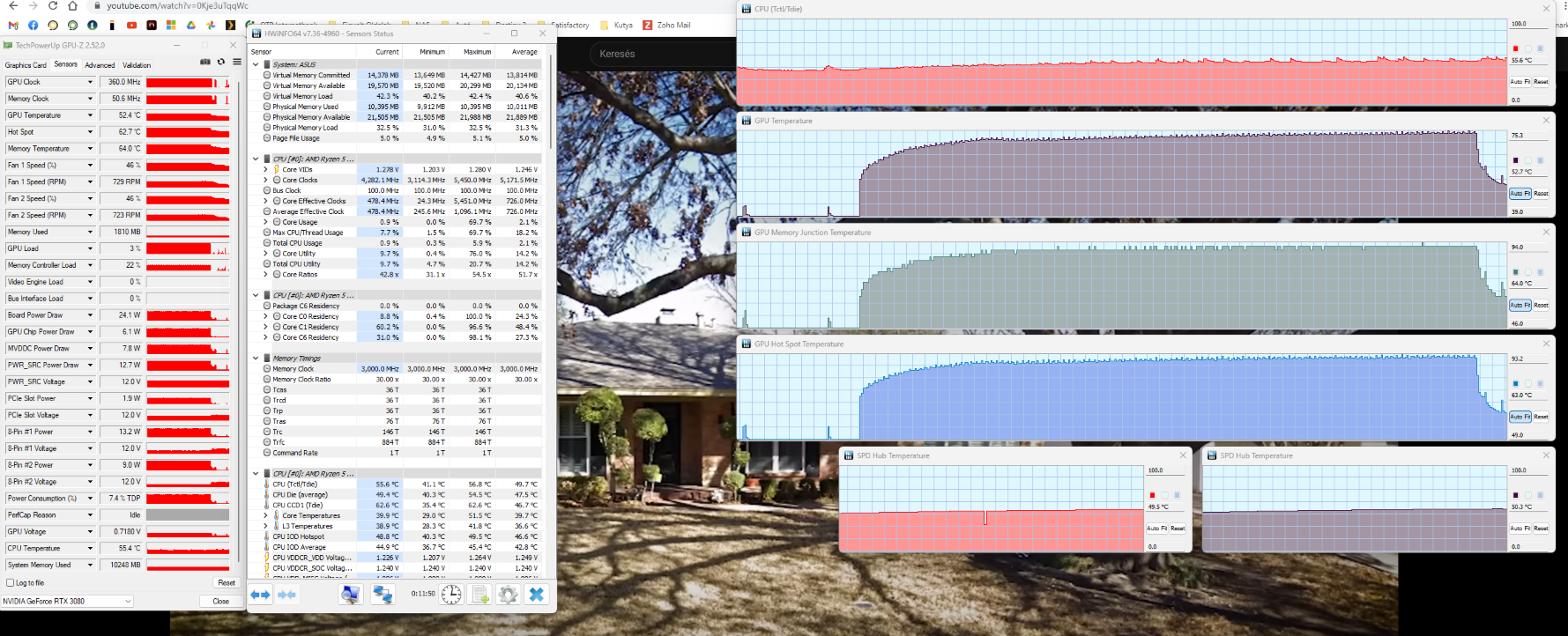
Task: Open GPU Clock sensor dropdown in GPU-Z
Action: [90, 82]
